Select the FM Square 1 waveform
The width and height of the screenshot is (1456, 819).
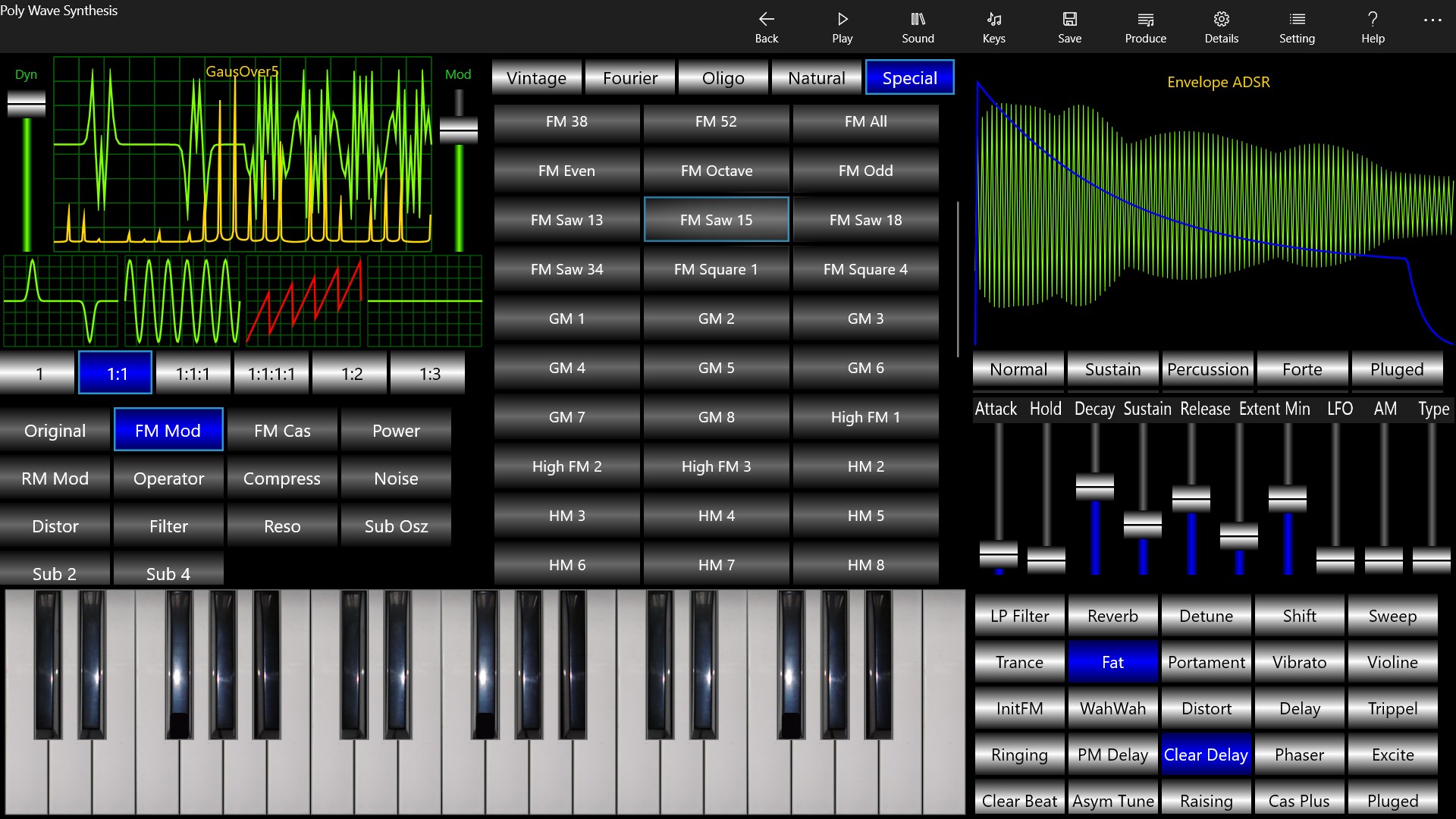click(x=716, y=268)
